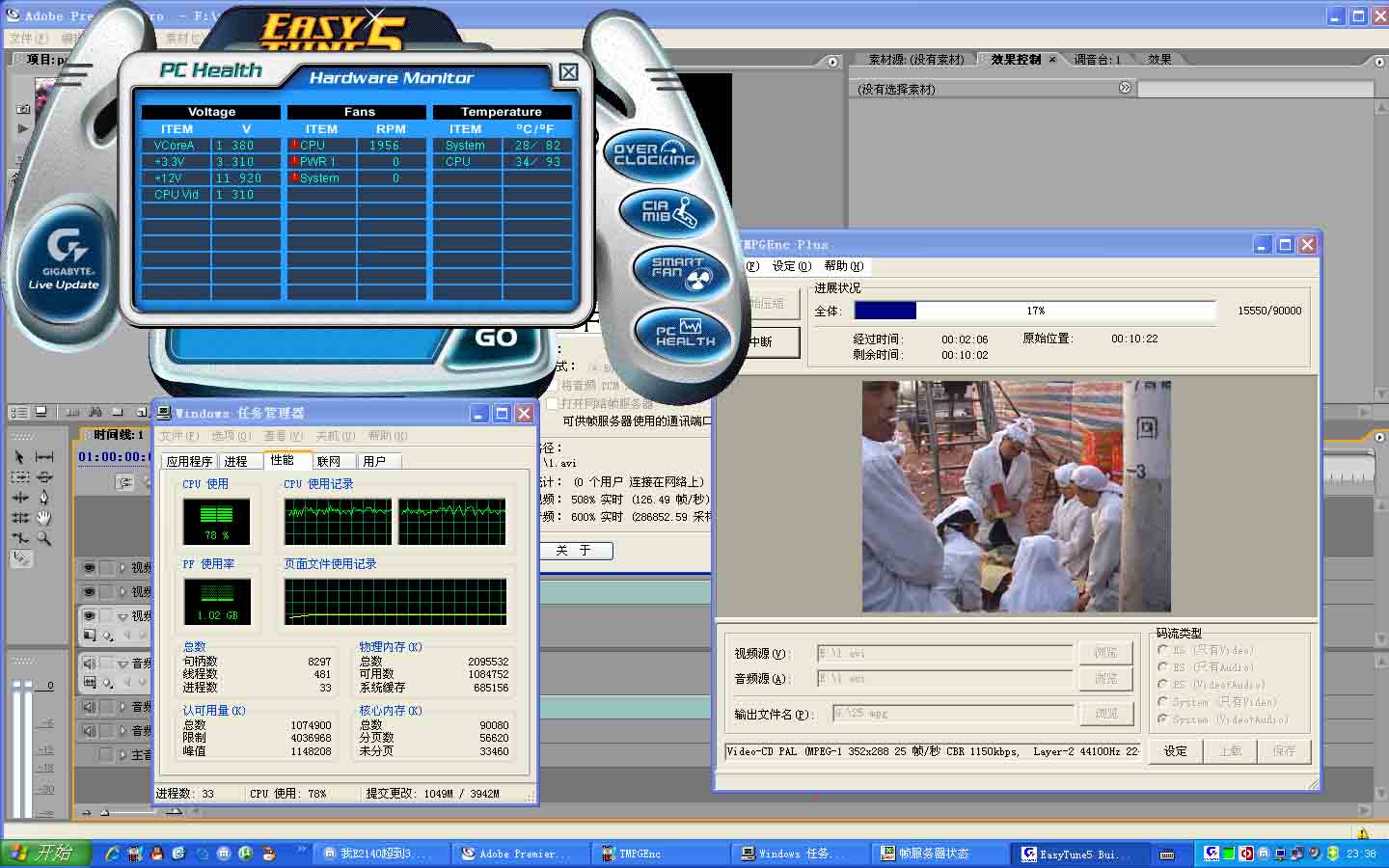1389x868 pixels.
Task: Open the 效果 tab in Premiere
Action: click(x=1159, y=60)
